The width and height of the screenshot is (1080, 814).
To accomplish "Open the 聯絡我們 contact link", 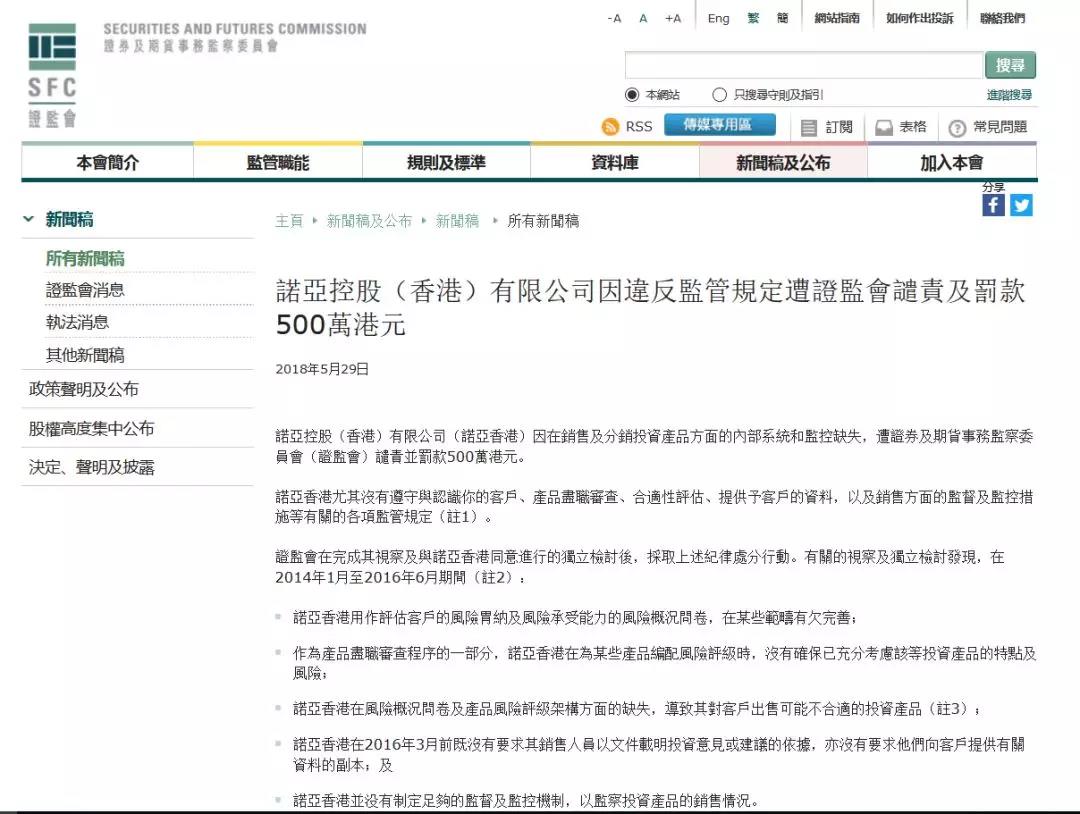I will coord(1003,19).
